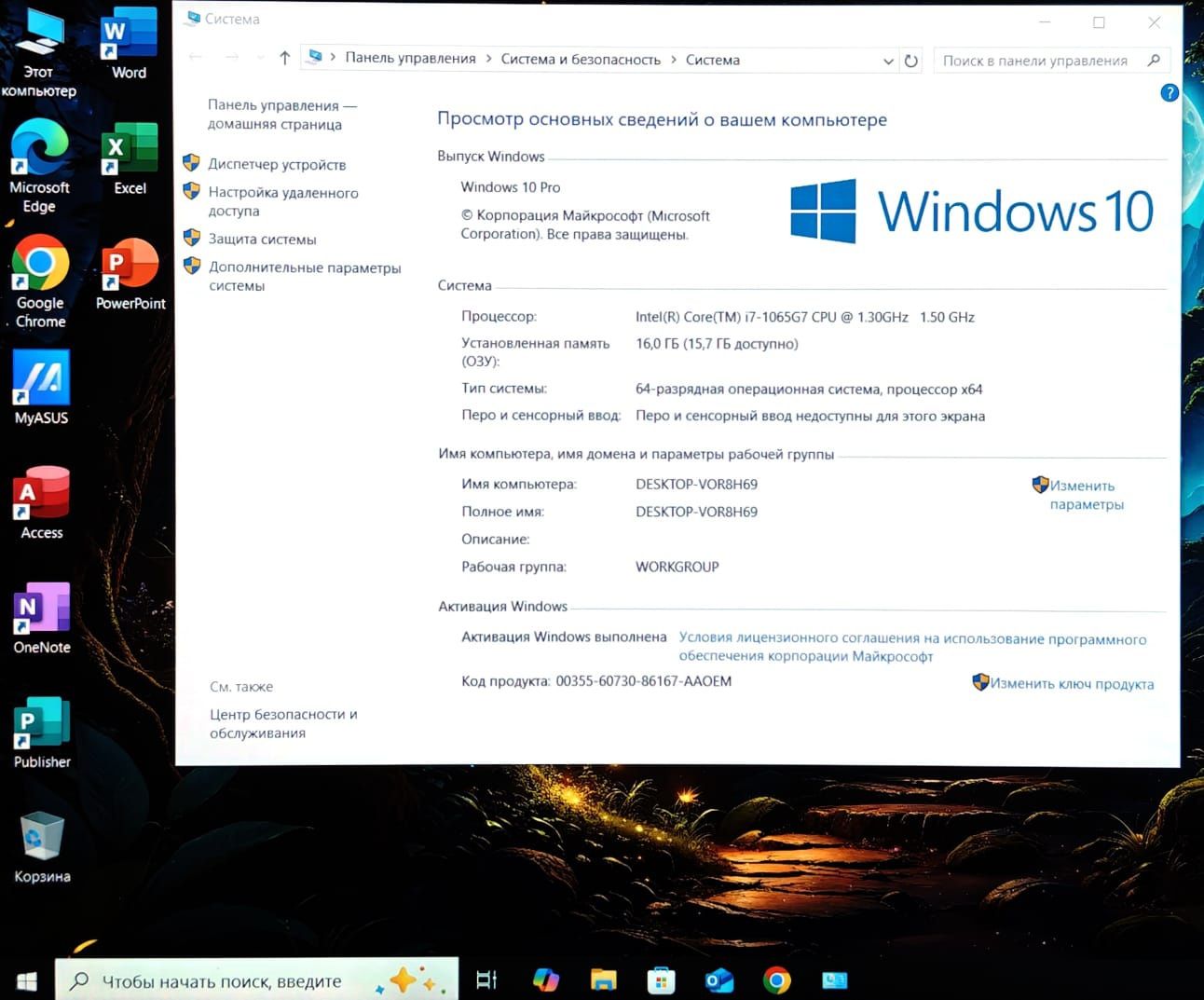Click the taskbar search box
This screenshot has height=1000, width=1204.
click(x=257, y=979)
